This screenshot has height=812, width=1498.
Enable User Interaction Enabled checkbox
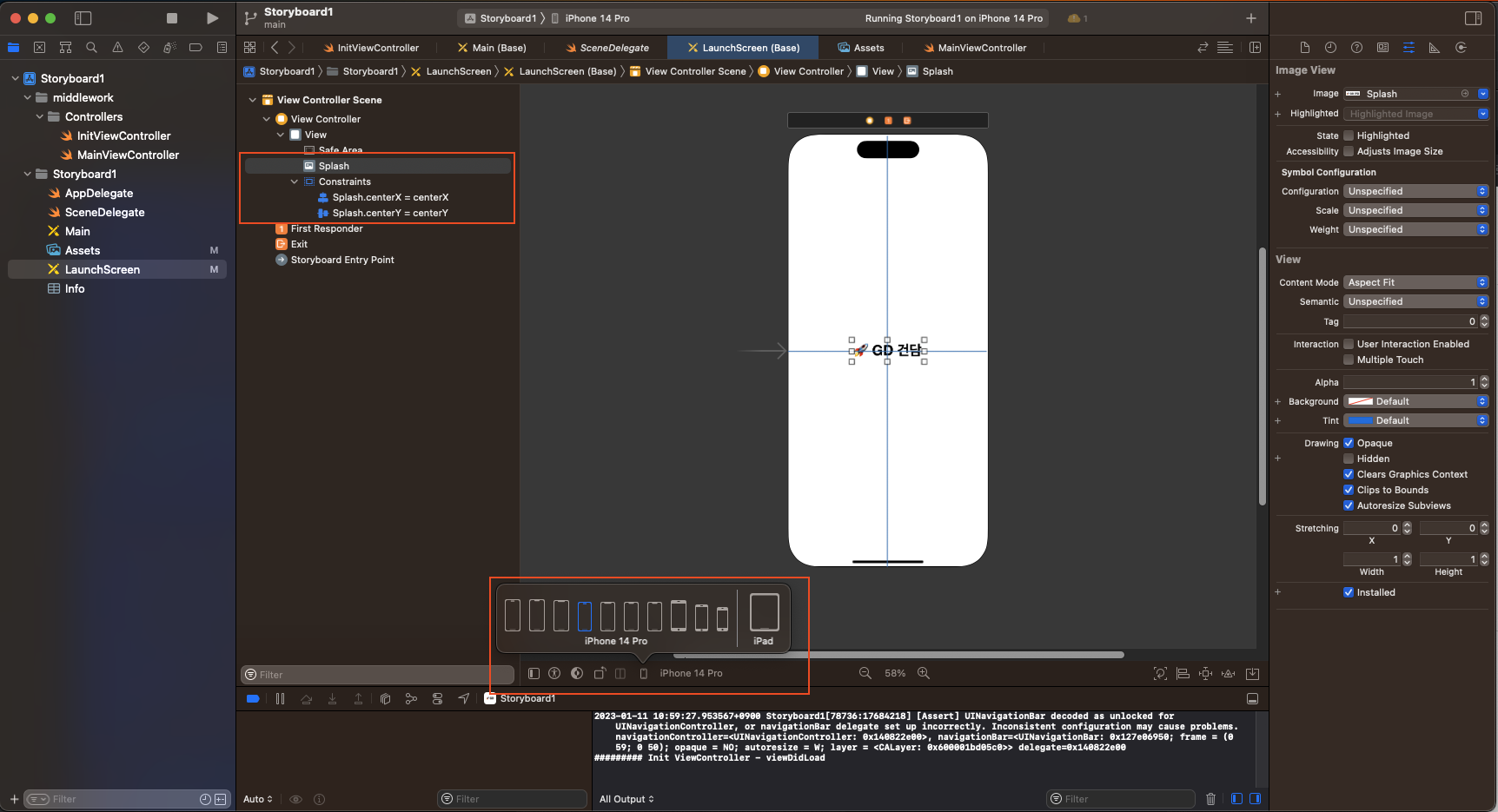1349,344
